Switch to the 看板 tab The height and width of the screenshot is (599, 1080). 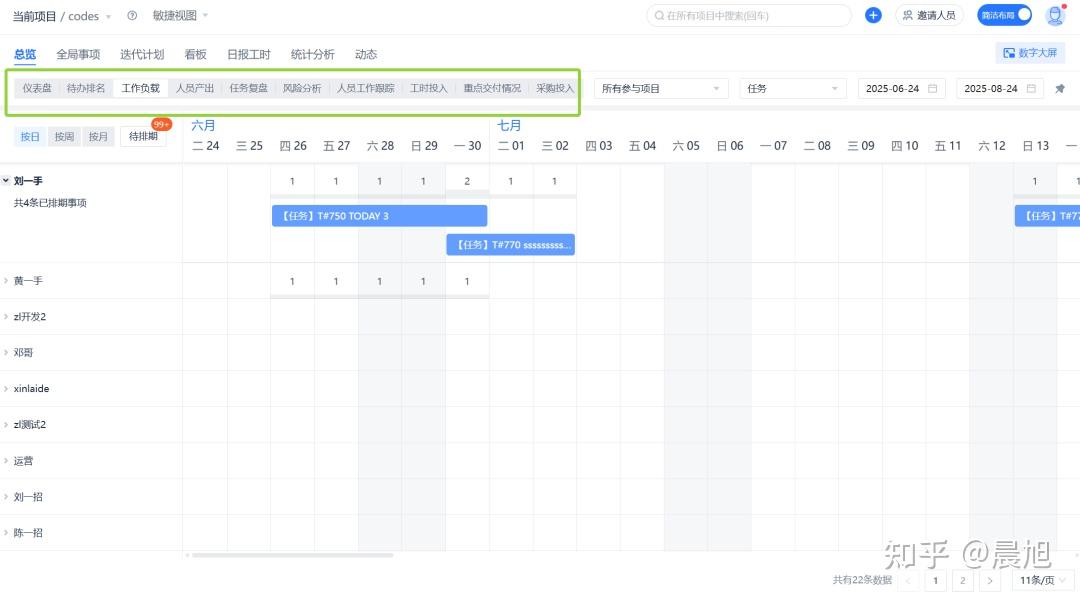point(195,54)
